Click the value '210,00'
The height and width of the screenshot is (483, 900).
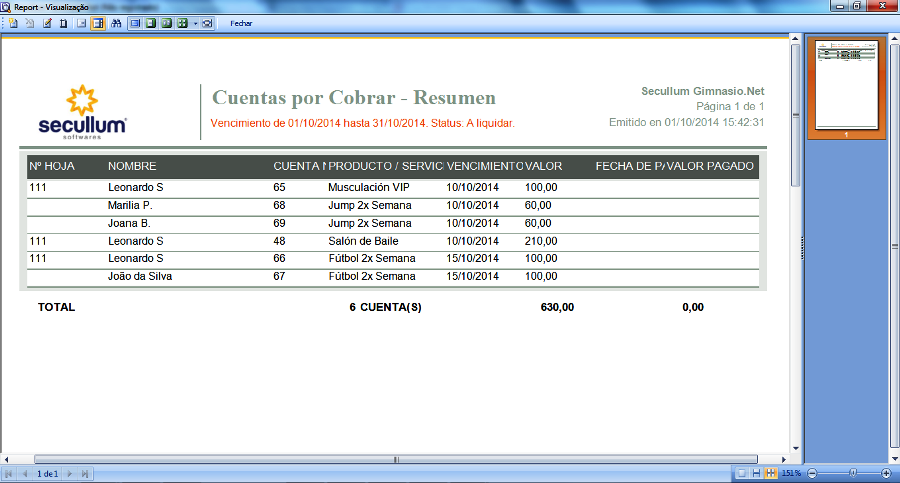coord(541,241)
